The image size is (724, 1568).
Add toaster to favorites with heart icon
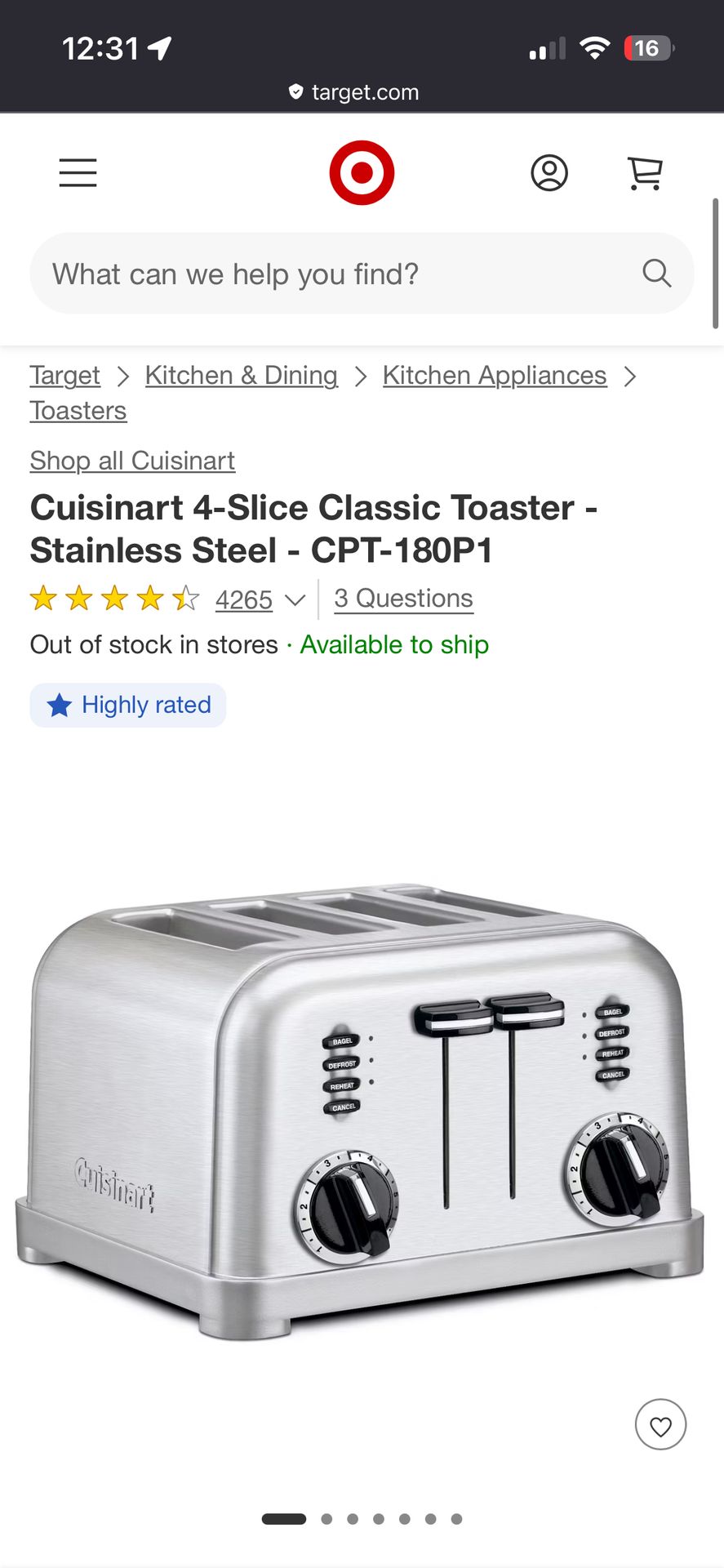click(x=660, y=1424)
